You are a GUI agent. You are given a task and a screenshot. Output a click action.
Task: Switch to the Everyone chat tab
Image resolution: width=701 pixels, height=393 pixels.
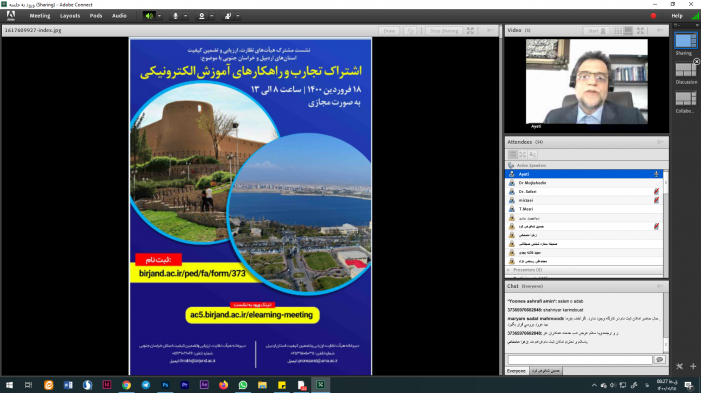[516, 371]
